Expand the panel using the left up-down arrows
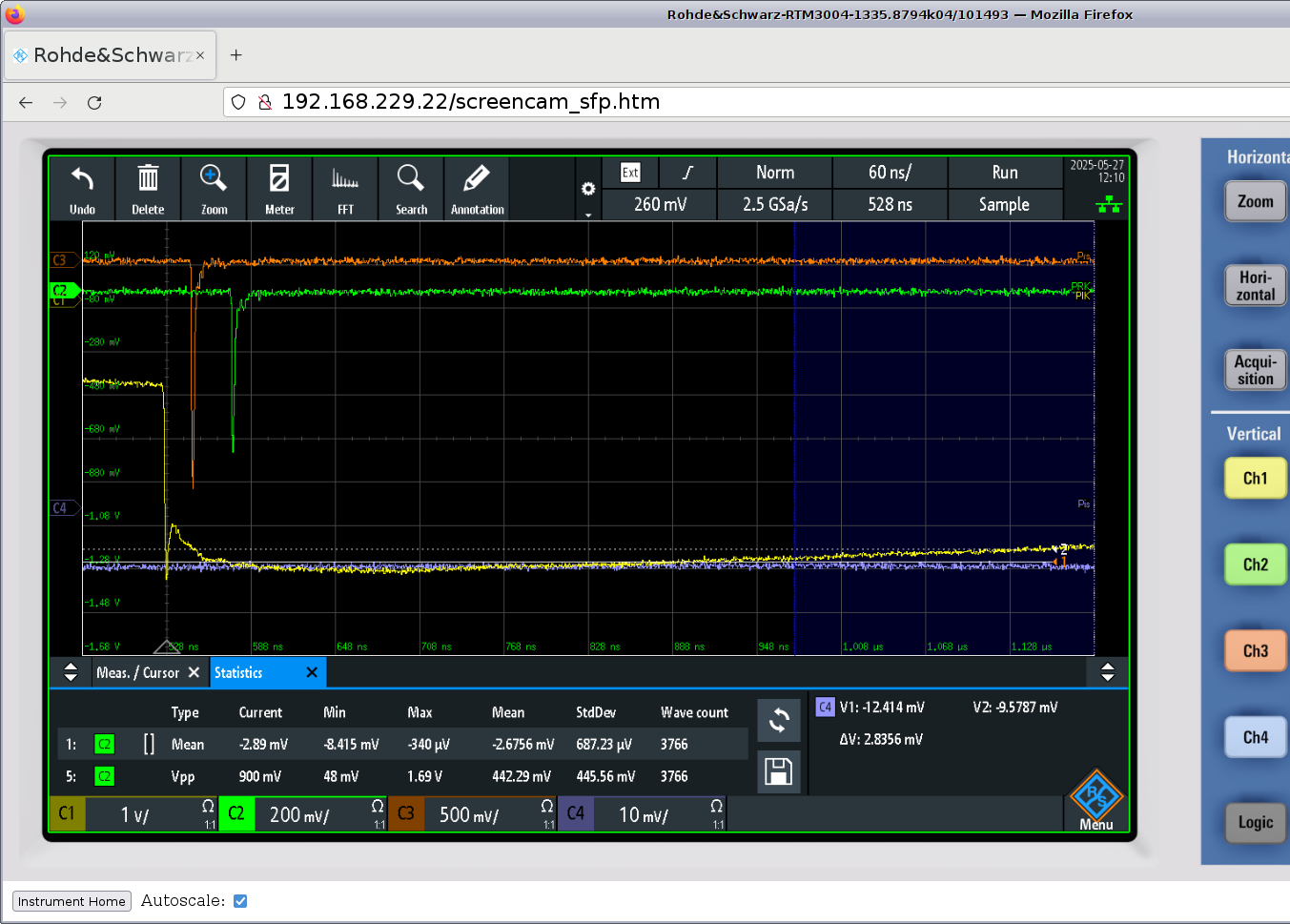 coord(71,672)
